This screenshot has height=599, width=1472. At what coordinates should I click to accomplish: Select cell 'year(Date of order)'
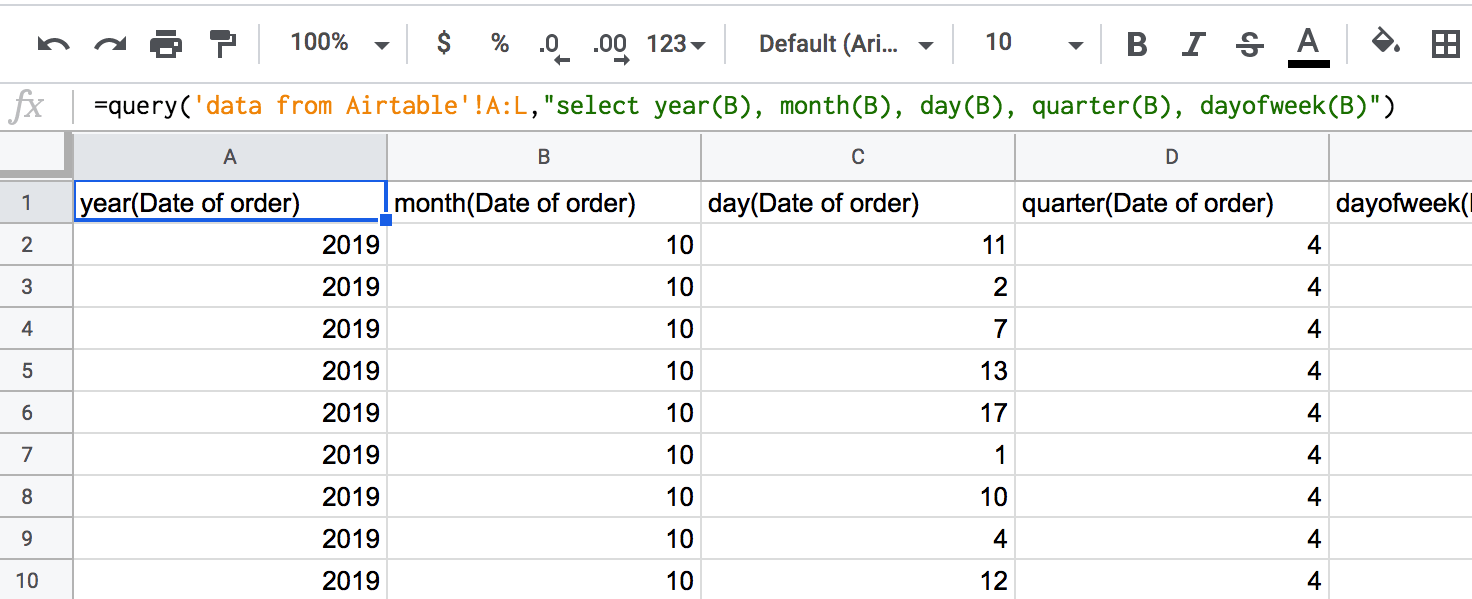[x=231, y=203]
